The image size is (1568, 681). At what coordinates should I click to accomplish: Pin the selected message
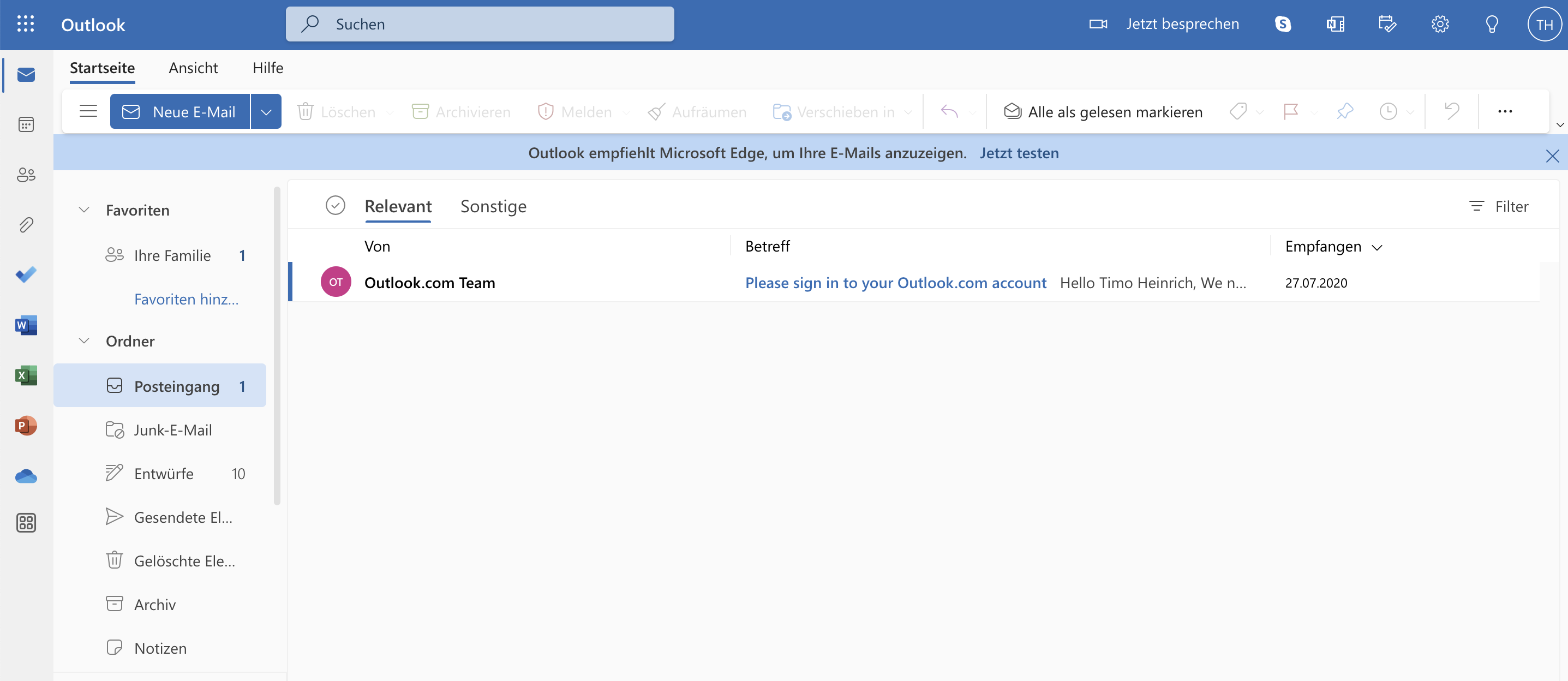(x=1345, y=111)
